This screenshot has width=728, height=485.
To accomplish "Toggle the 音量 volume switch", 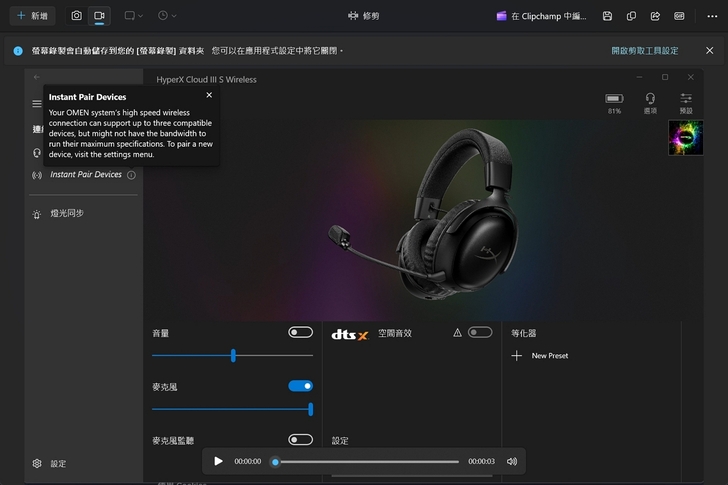I will click(x=300, y=332).
